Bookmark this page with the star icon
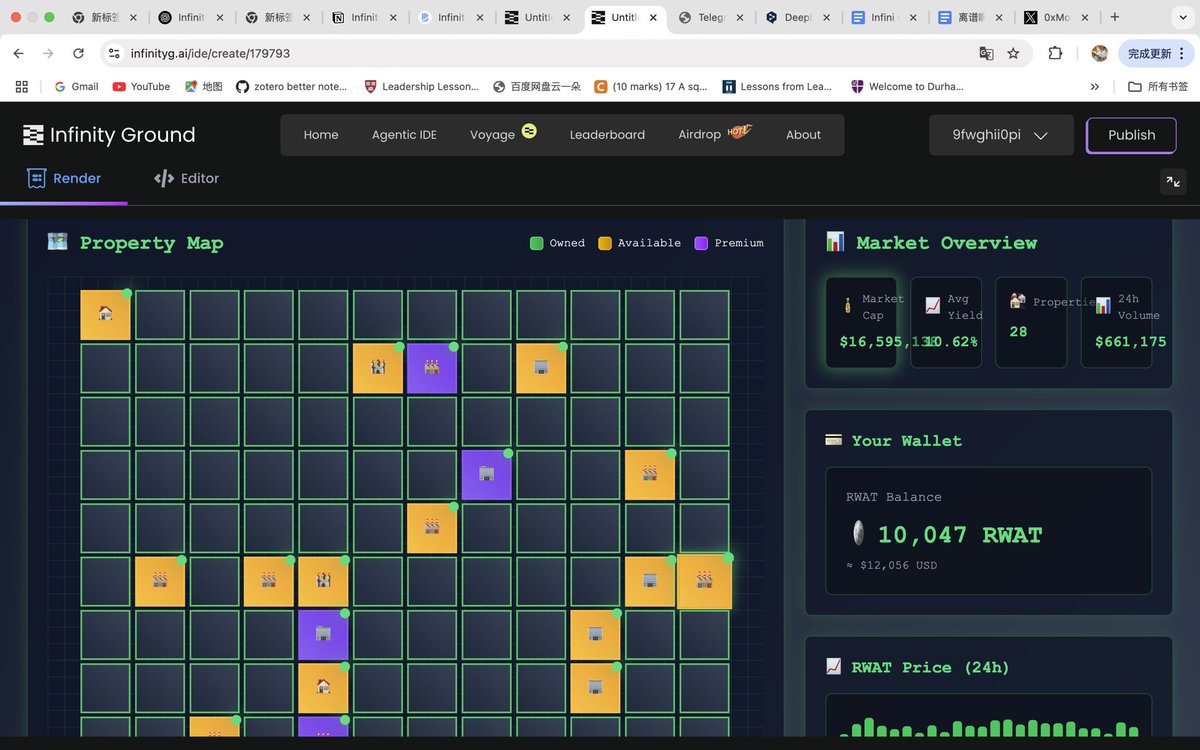Screen dimensions: 1200x750 click(x=1013, y=53)
